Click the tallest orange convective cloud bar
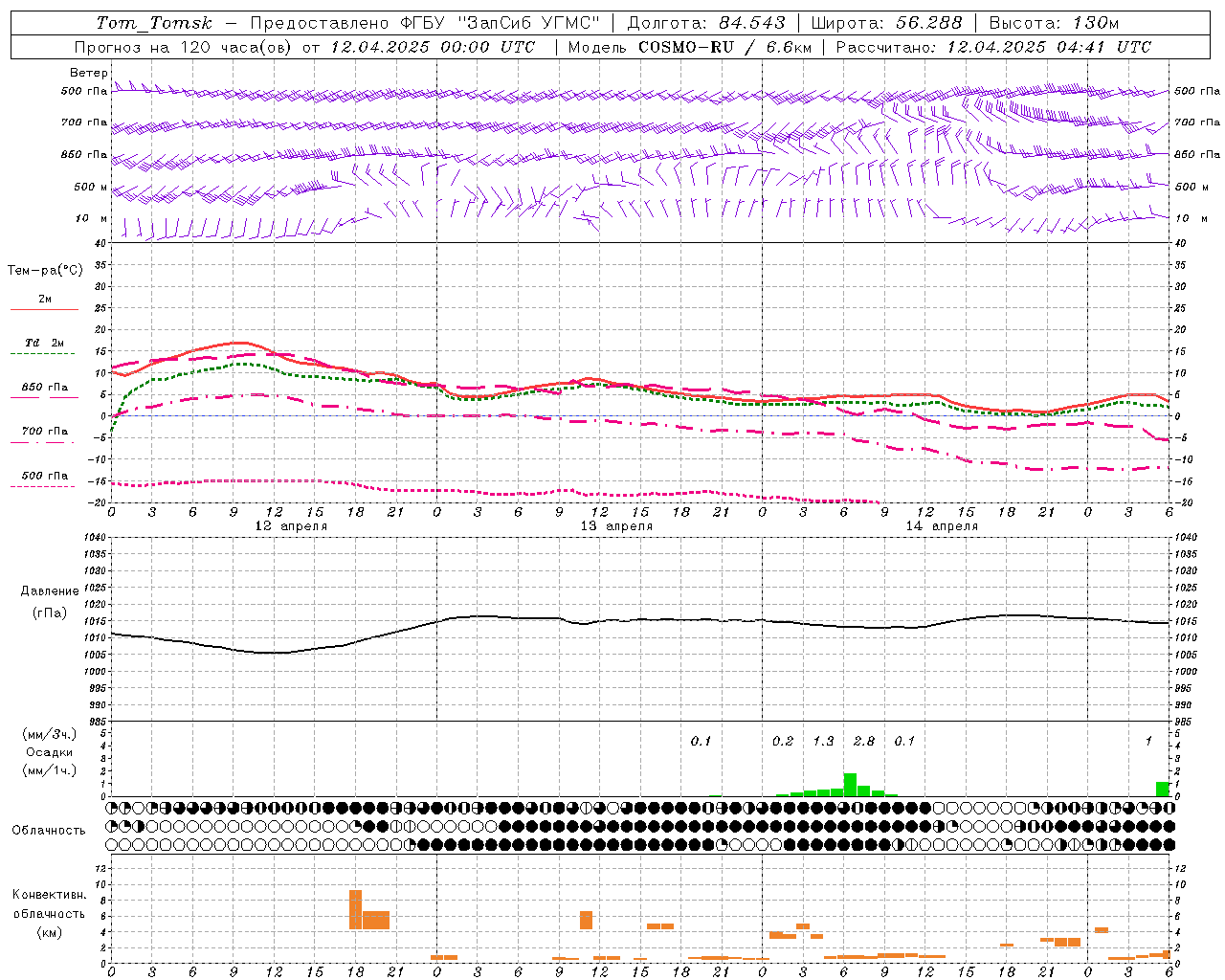 coord(355,909)
